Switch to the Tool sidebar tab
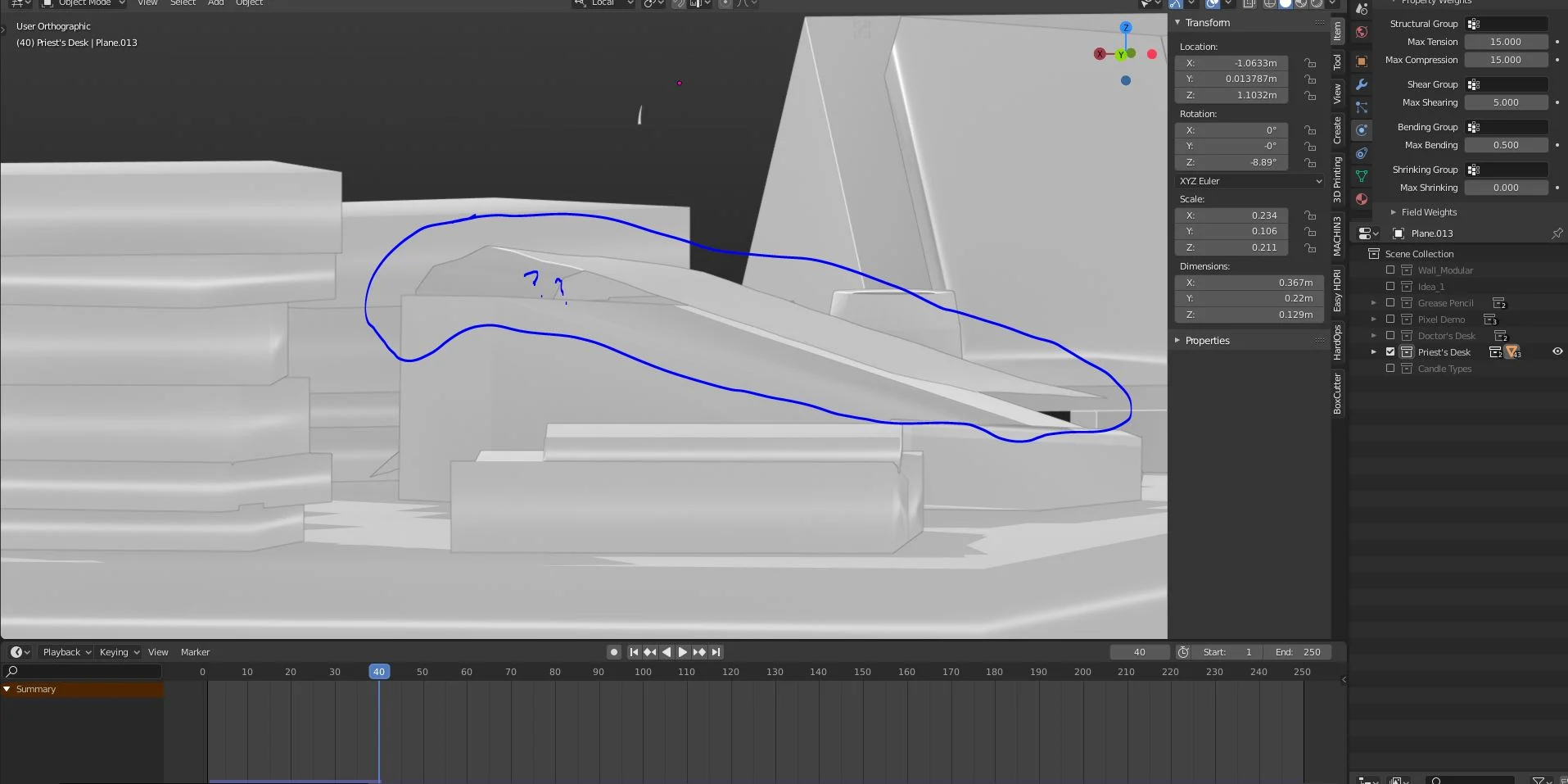Image resolution: width=1568 pixels, height=784 pixels. click(1337, 62)
